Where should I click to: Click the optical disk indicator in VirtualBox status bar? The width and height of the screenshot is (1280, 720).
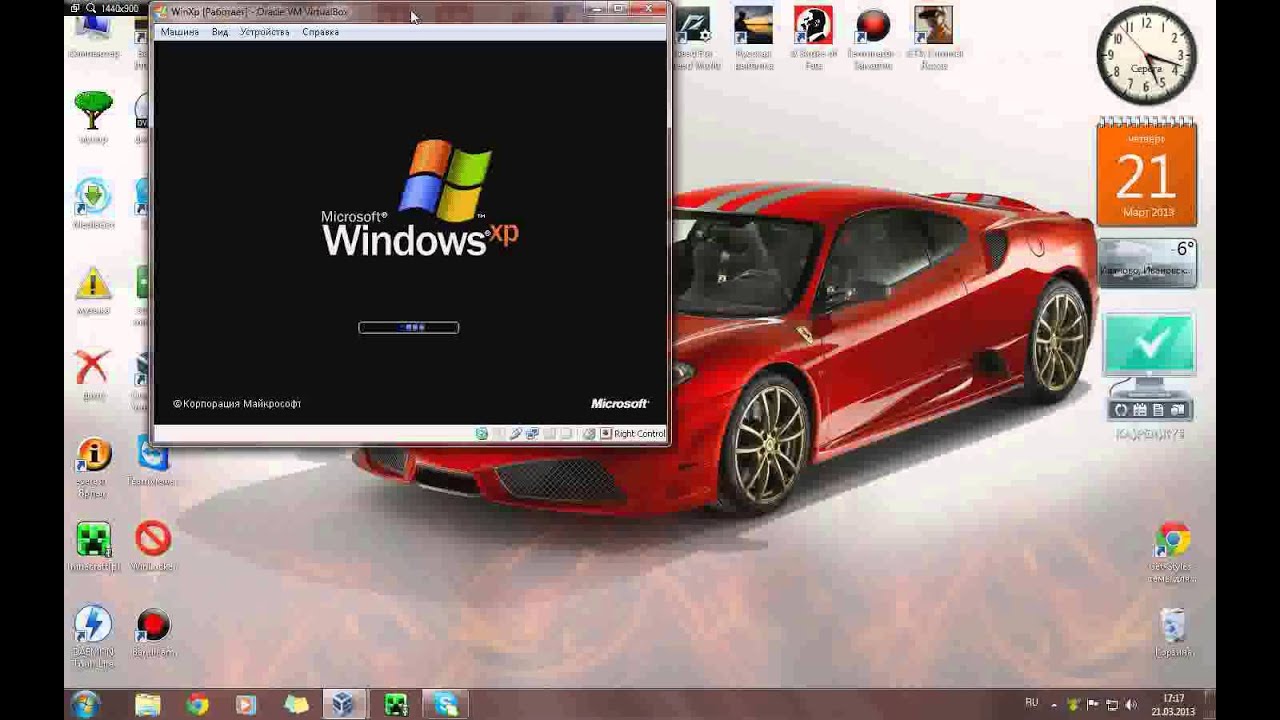click(482, 433)
